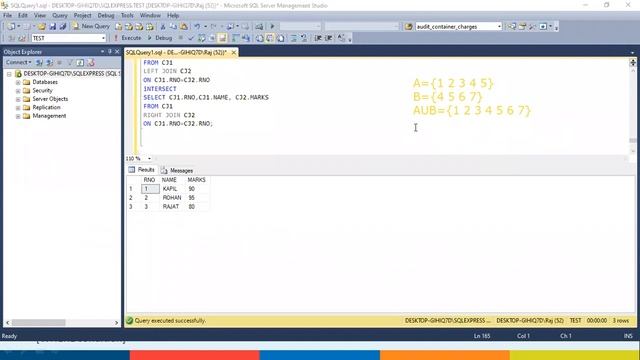The width and height of the screenshot is (640, 360).
Task: Select the RAJAT cell in results
Action: coord(171,207)
